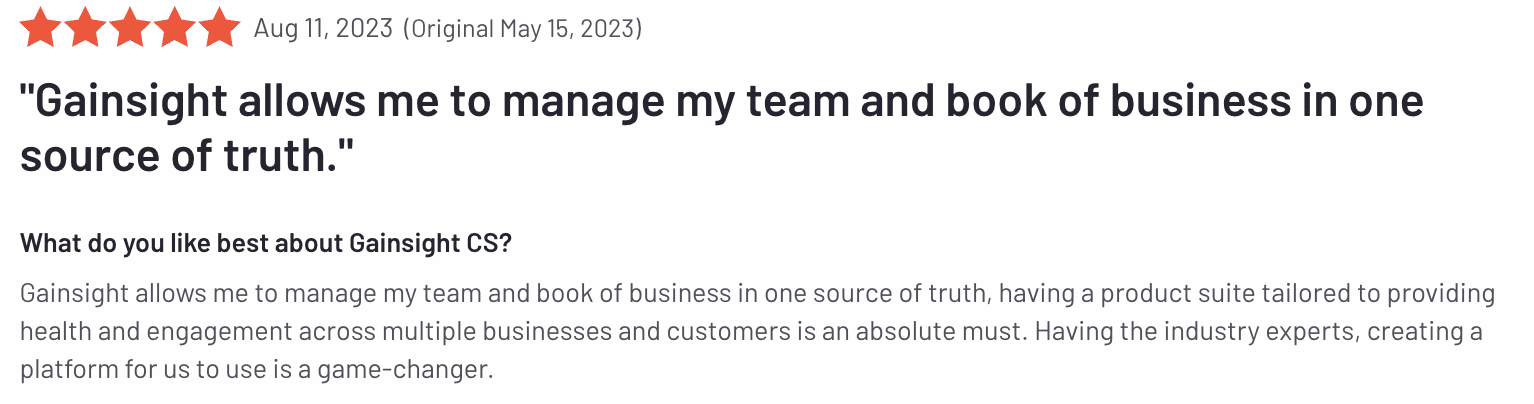Click the first line of the review body

click(x=757, y=294)
